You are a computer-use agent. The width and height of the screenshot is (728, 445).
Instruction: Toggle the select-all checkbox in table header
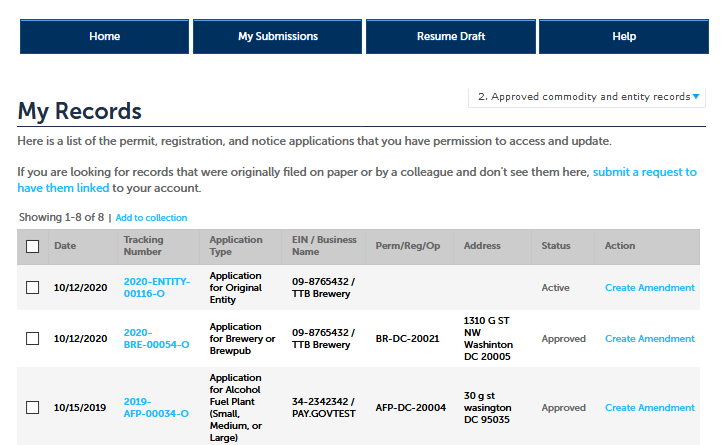[33, 246]
